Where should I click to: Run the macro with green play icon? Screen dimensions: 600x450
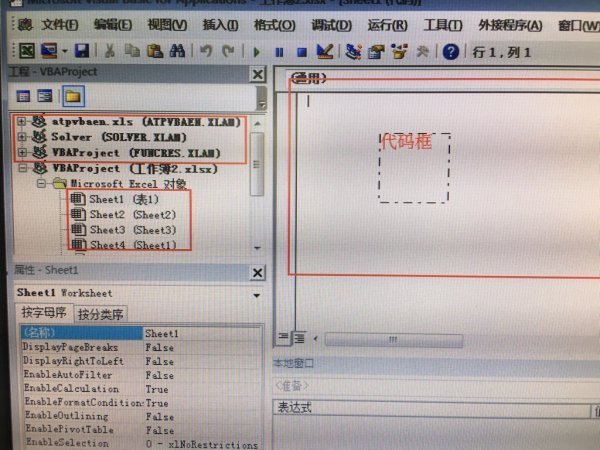click(257, 52)
